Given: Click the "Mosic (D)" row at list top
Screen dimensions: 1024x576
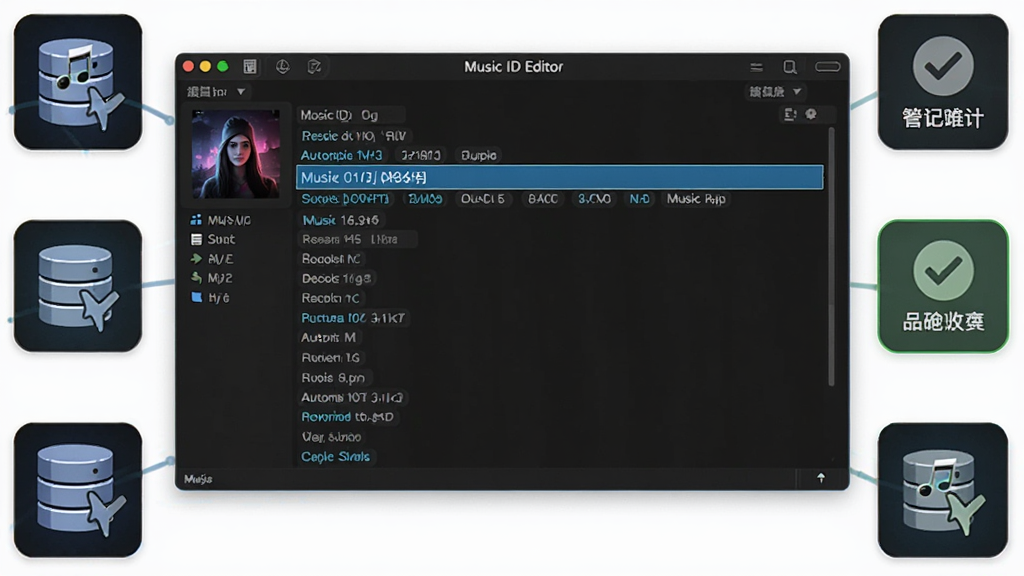Looking at the screenshot, I should coord(351,115).
